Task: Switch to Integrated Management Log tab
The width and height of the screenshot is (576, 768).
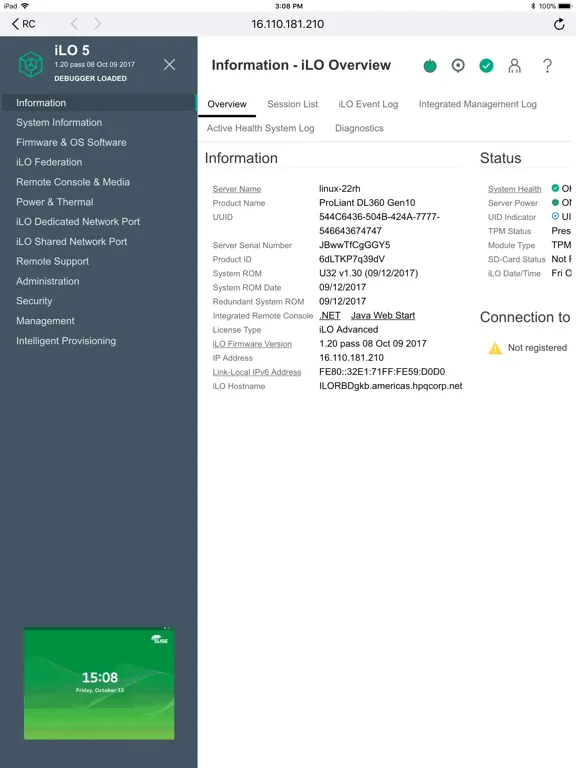Action: click(478, 104)
